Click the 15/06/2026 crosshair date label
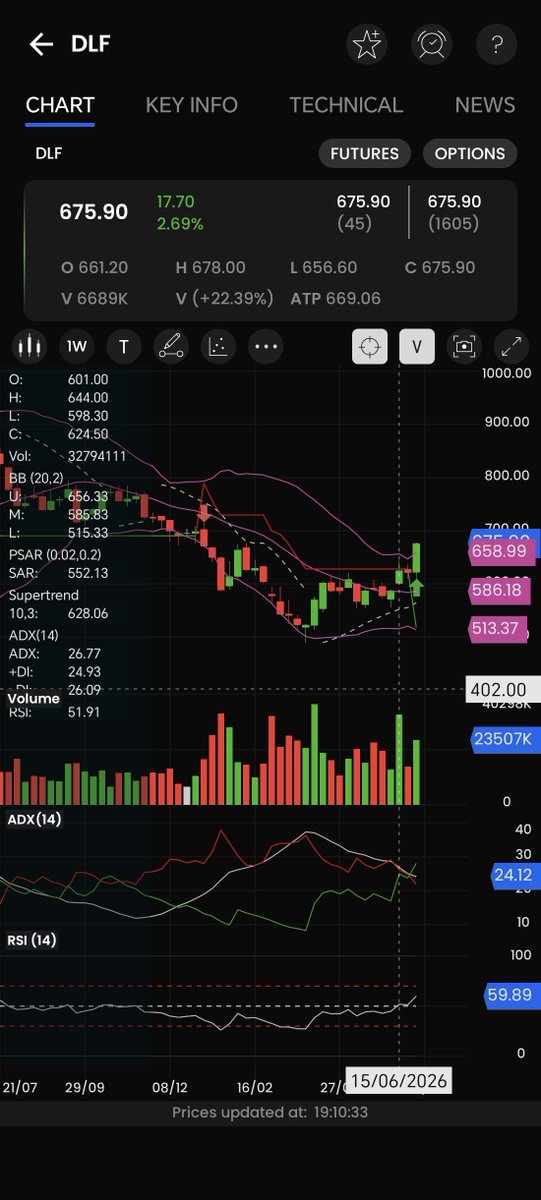 (399, 1081)
